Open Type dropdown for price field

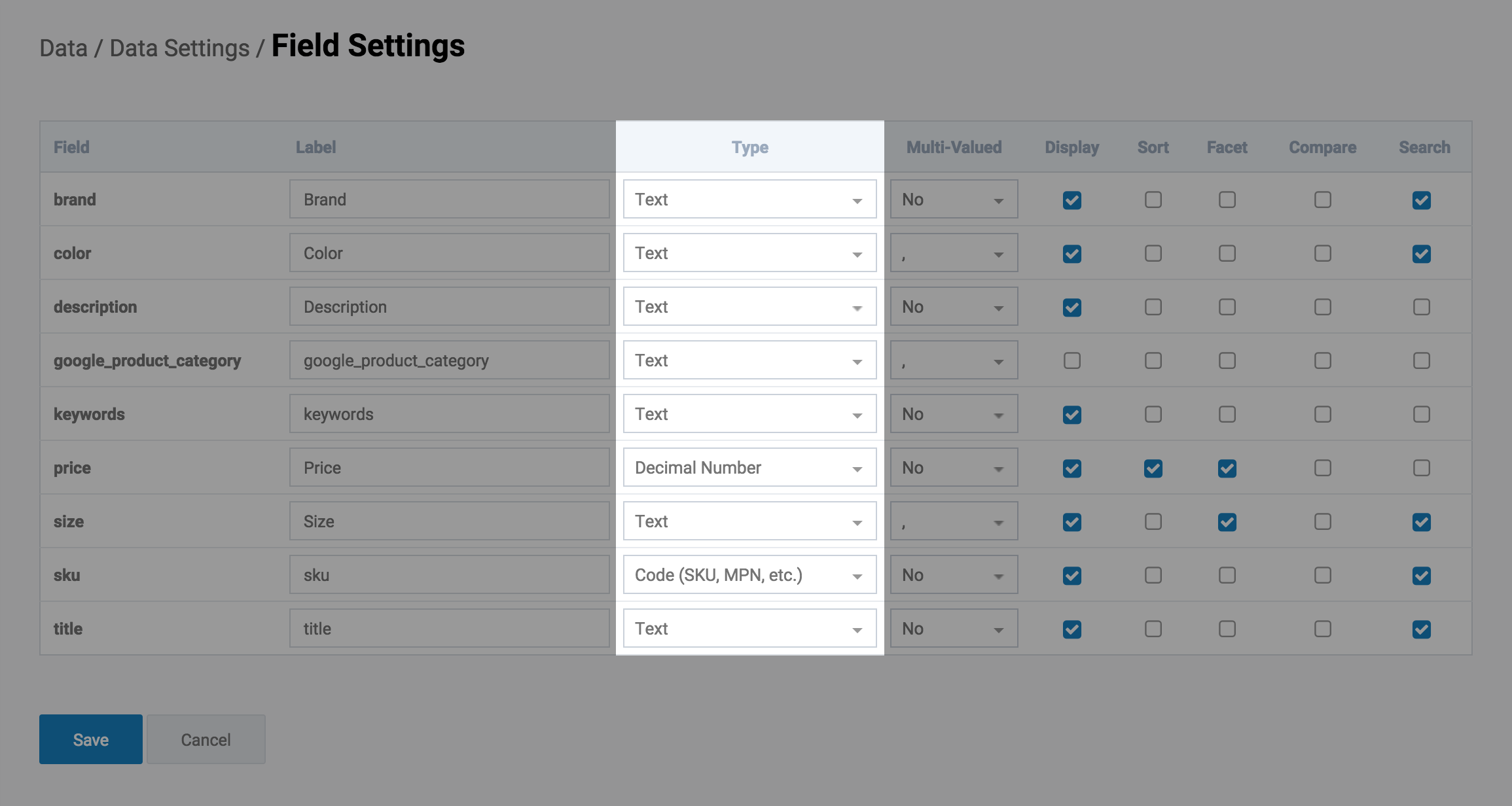coord(749,468)
